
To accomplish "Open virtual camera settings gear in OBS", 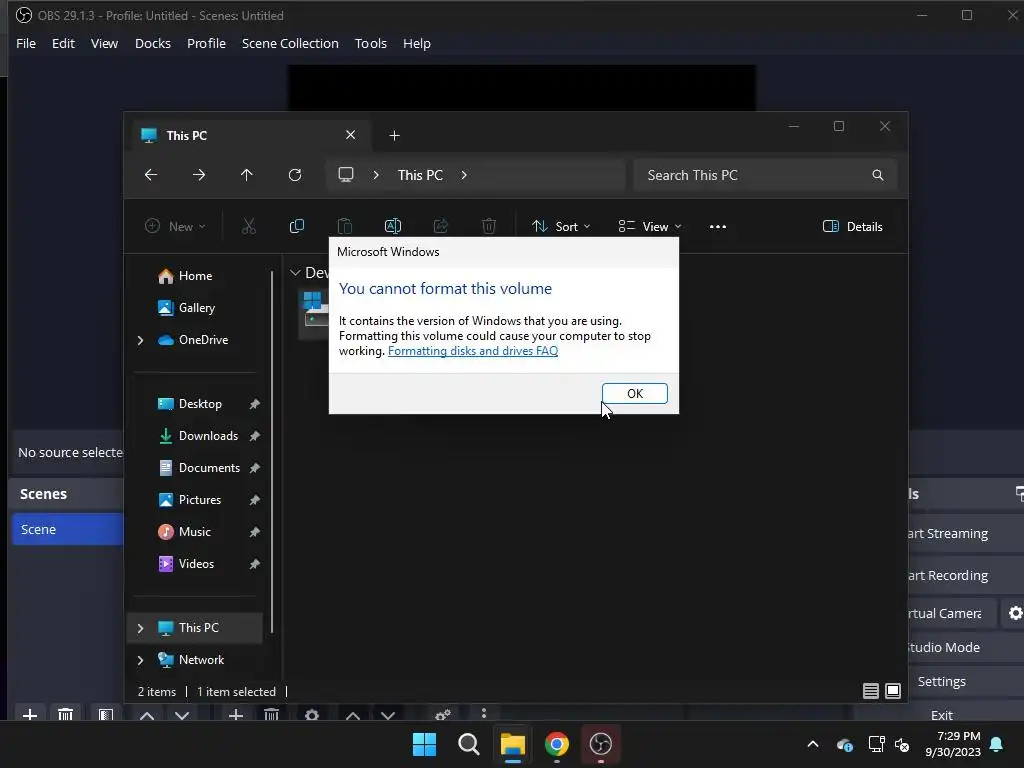I will tap(1015, 613).
